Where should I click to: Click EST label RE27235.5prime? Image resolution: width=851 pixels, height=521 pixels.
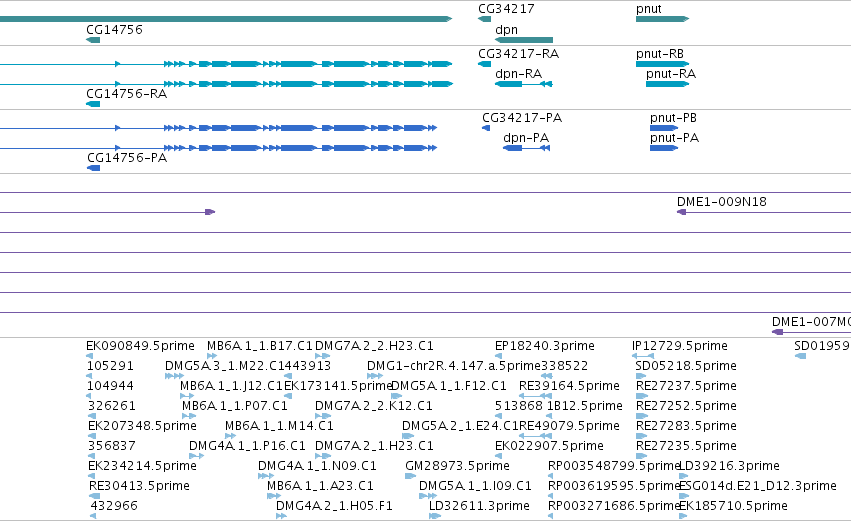(x=686, y=446)
